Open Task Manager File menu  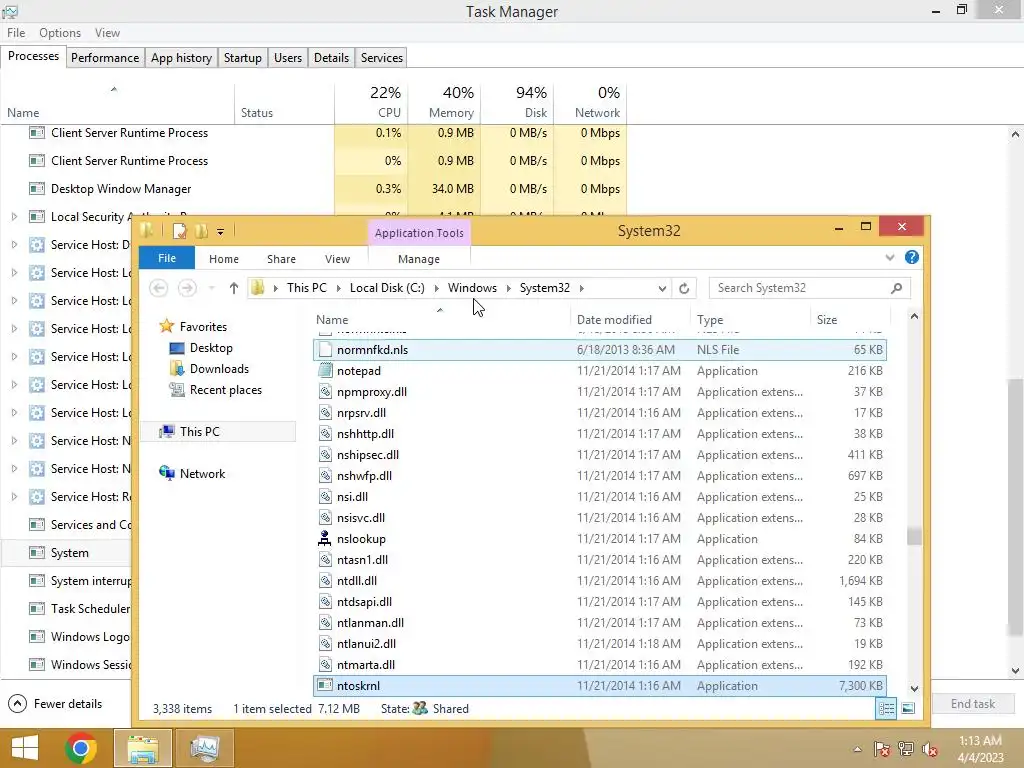(16, 33)
